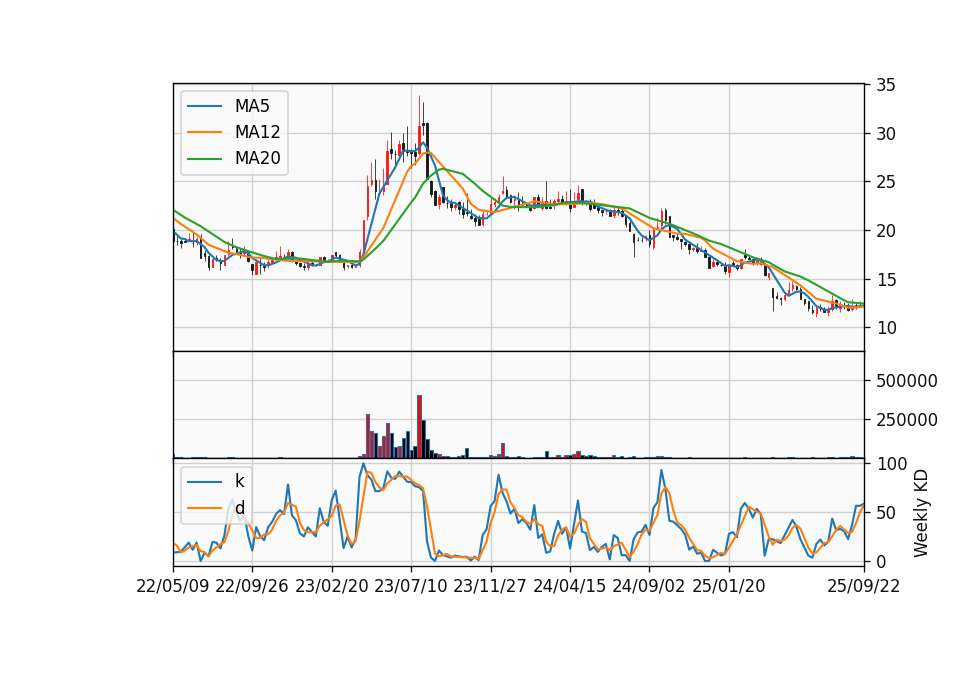This screenshot has height=690, width=960.
Task: Click the 22/05/09 date tick label
Action: [x=173, y=586]
